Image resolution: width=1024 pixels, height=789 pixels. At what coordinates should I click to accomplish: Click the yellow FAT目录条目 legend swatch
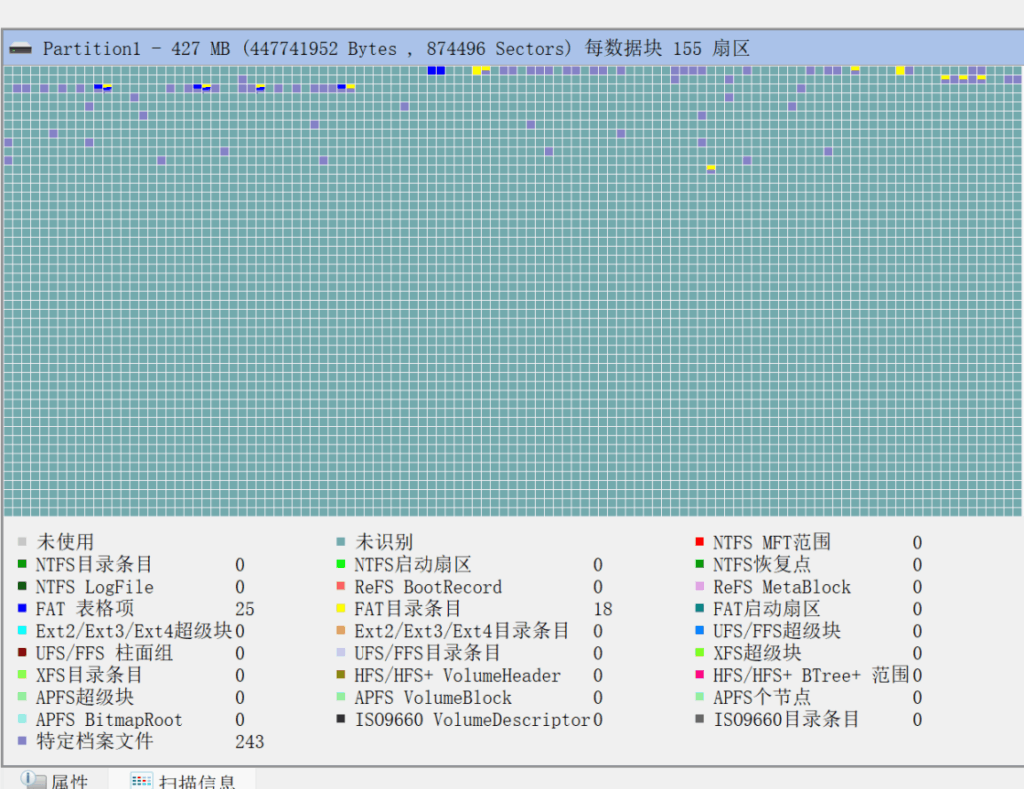(x=341, y=609)
